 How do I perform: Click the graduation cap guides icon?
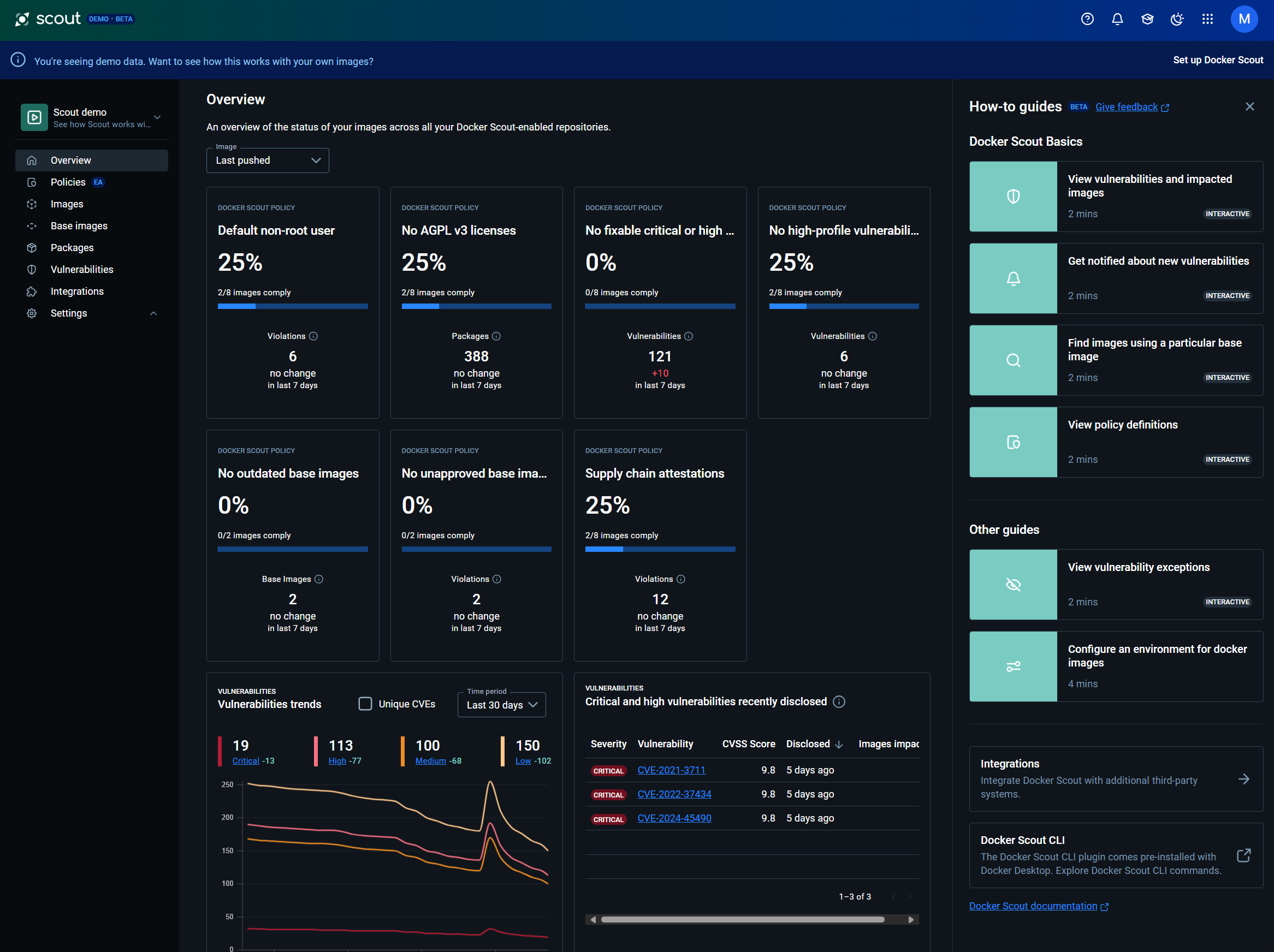pyautogui.click(x=1147, y=19)
